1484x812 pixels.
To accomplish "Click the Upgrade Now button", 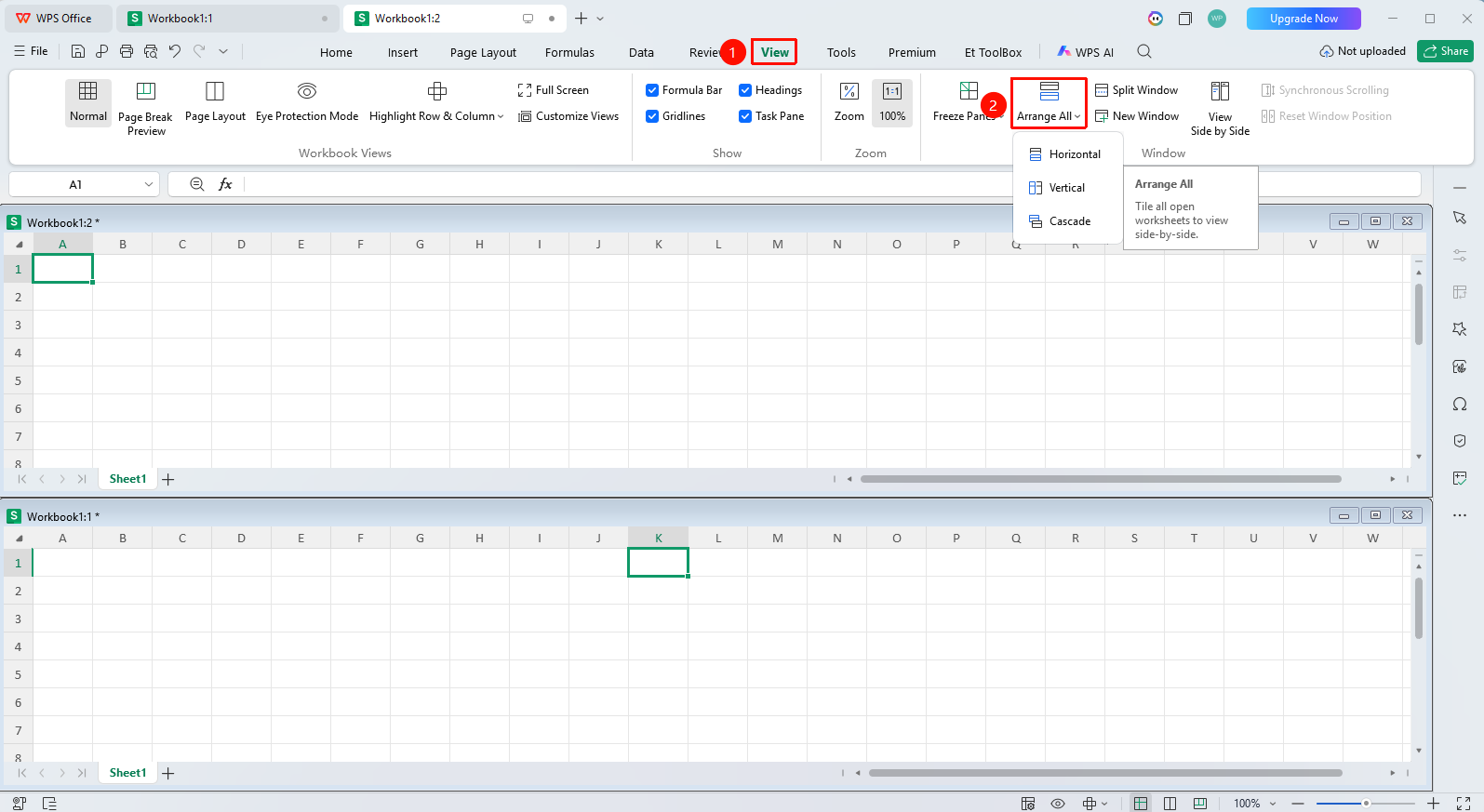I will click(x=1304, y=19).
